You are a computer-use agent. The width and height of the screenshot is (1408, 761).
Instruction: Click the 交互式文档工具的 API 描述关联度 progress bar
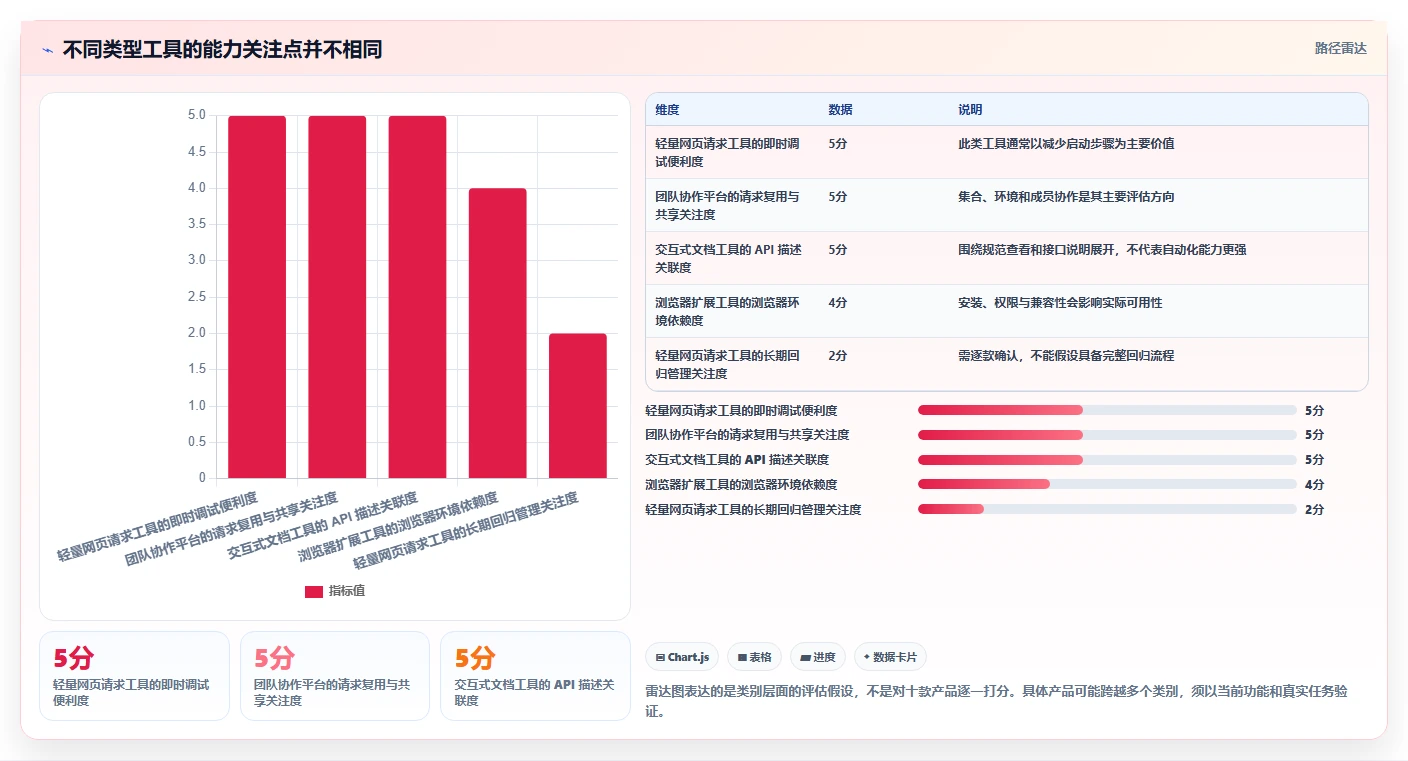tap(1107, 460)
